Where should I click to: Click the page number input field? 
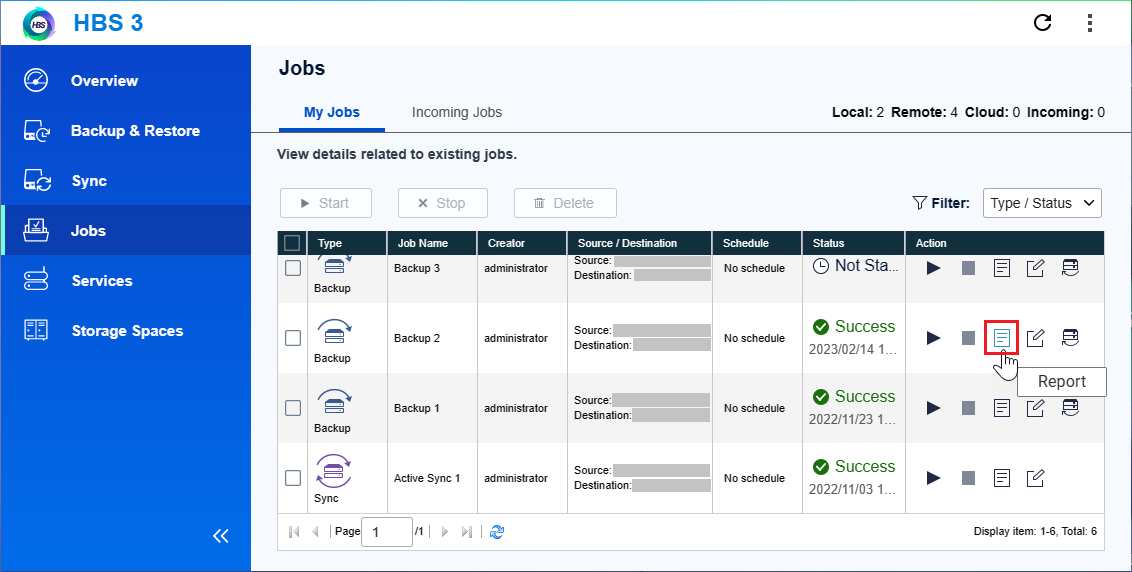(x=386, y=532)
